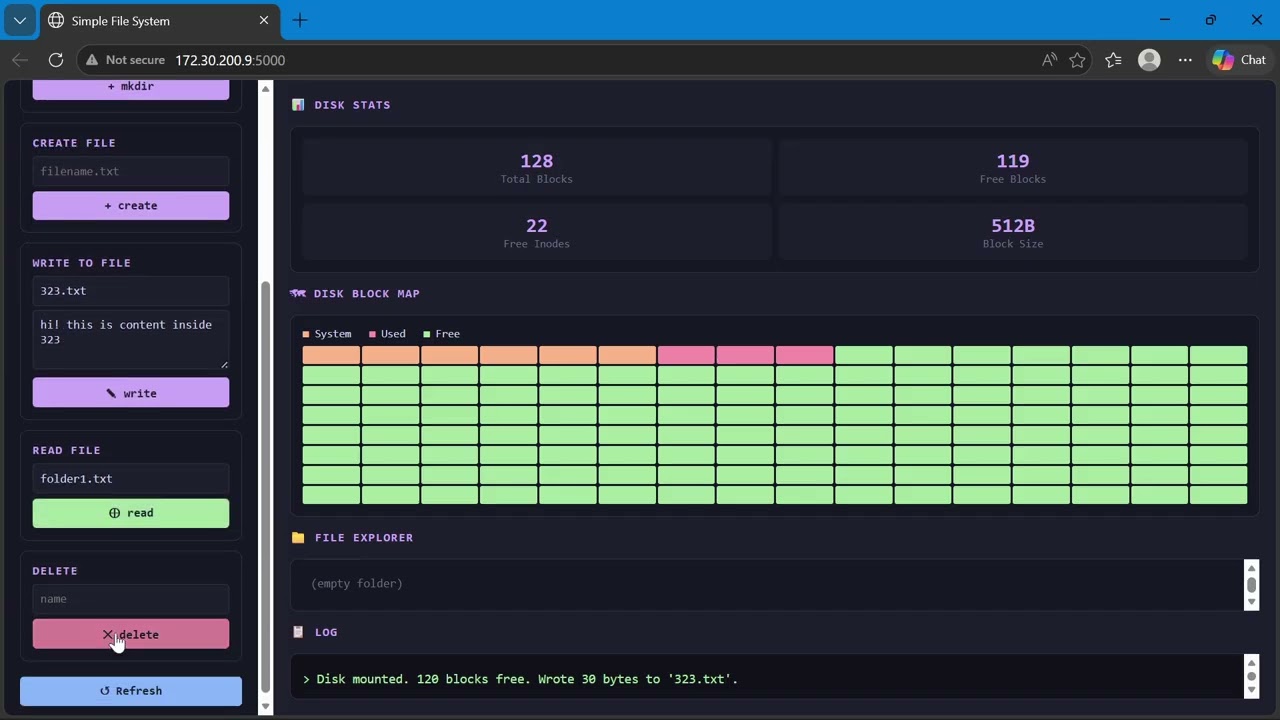Viewport: 1280px width, 720px height.
Task: Add page to favorites star
Action: click(x=1077, y=60)
